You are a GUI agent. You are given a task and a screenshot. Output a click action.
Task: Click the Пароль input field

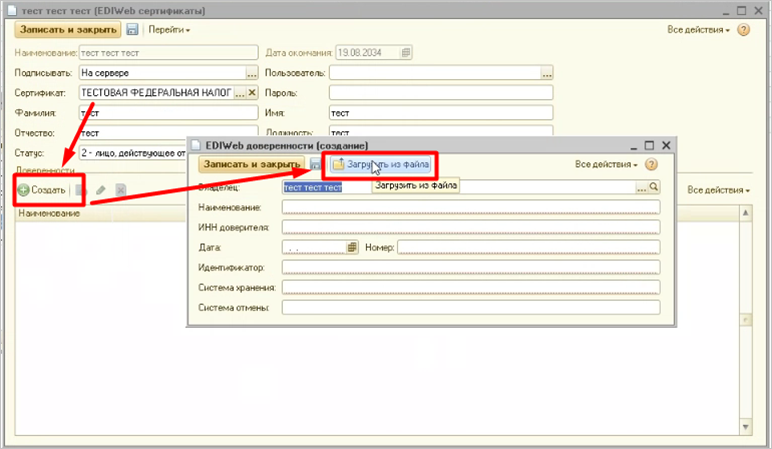[441, 93]
